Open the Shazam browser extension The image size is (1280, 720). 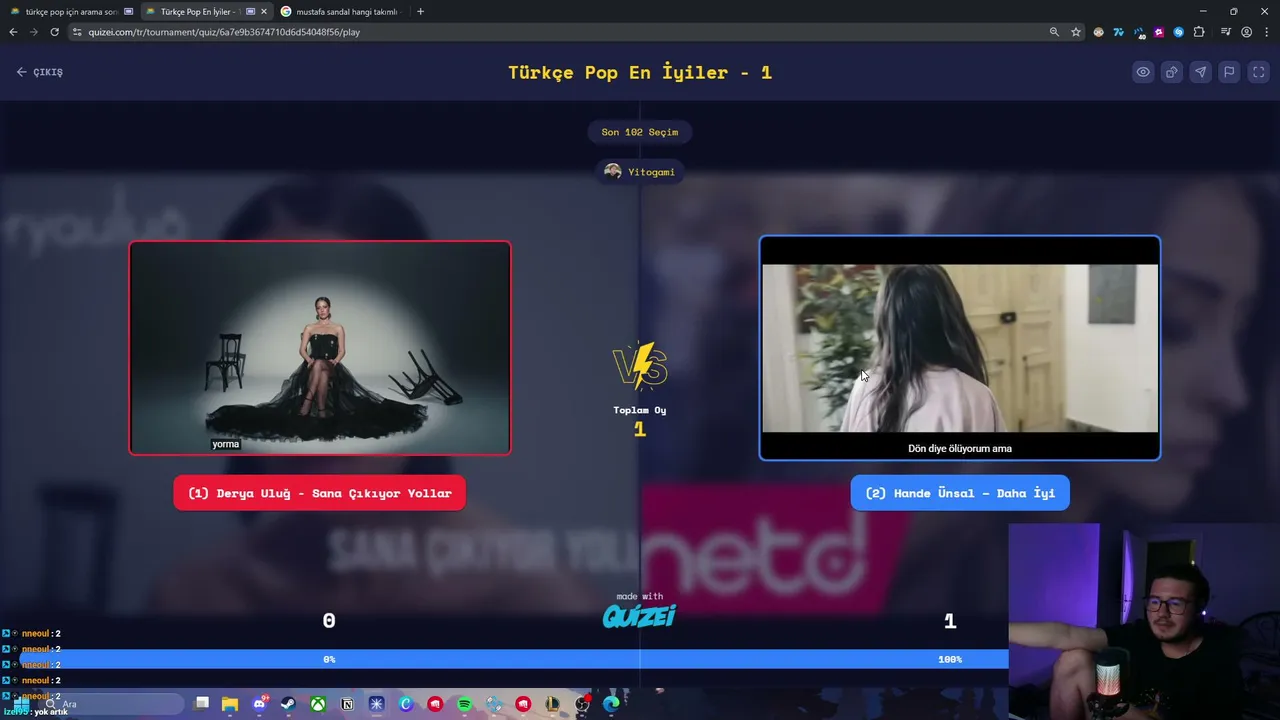[1179, 32]
